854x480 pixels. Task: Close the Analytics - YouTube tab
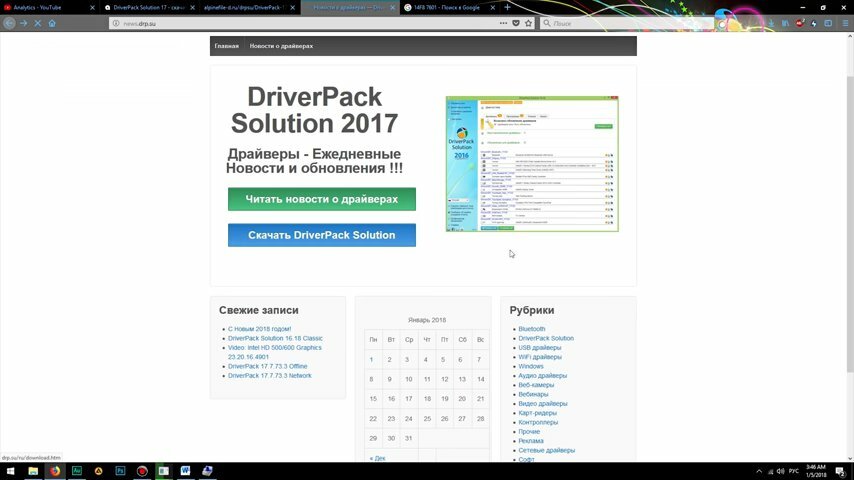[92, 8]
